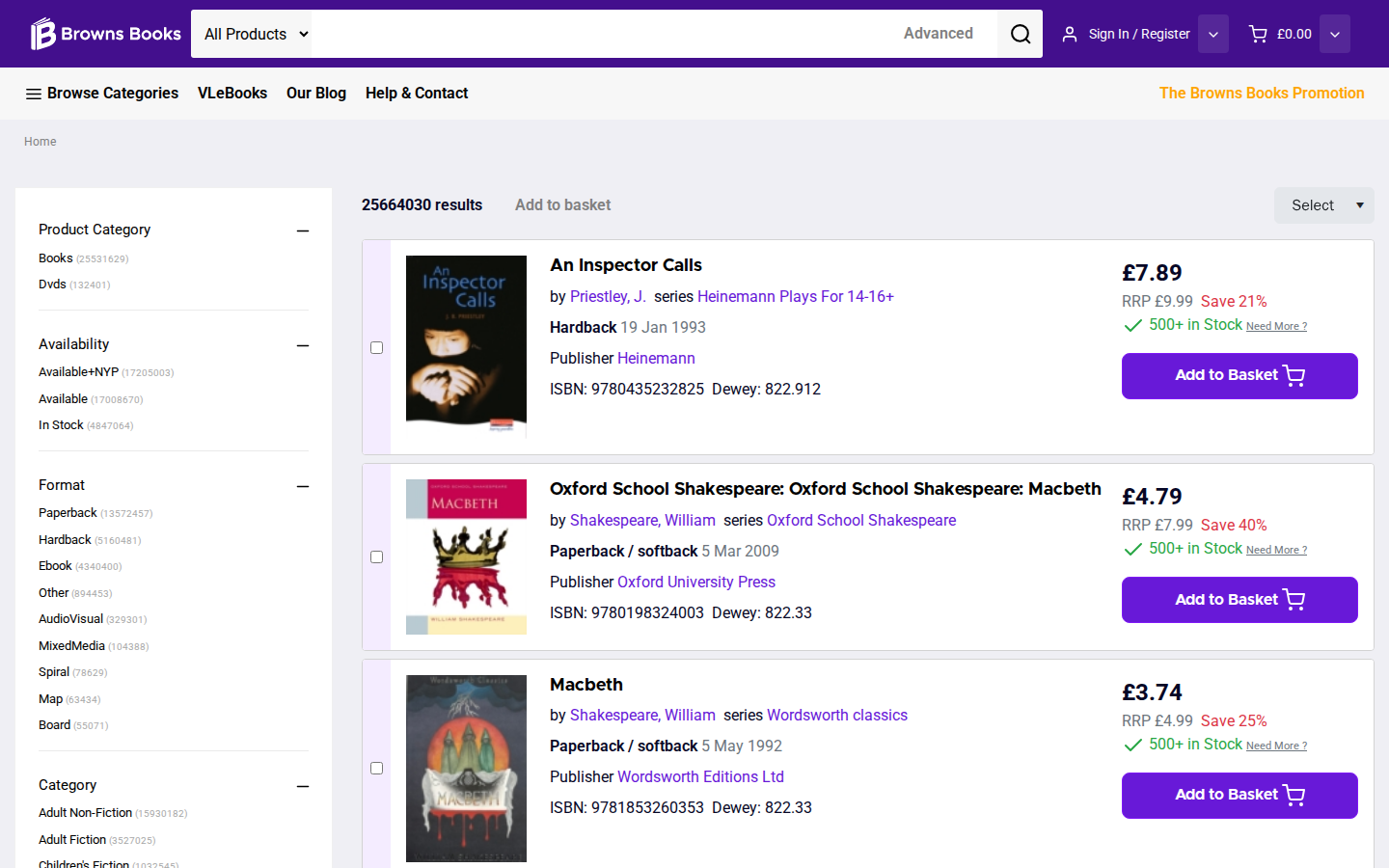Filter by Dvds product category
The image size is (1389, 868).
(52, 285)
